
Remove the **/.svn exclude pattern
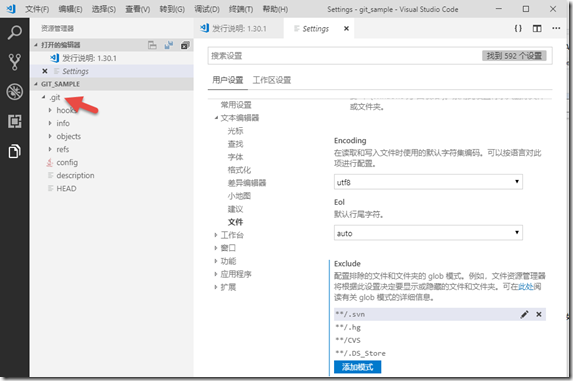539,314
